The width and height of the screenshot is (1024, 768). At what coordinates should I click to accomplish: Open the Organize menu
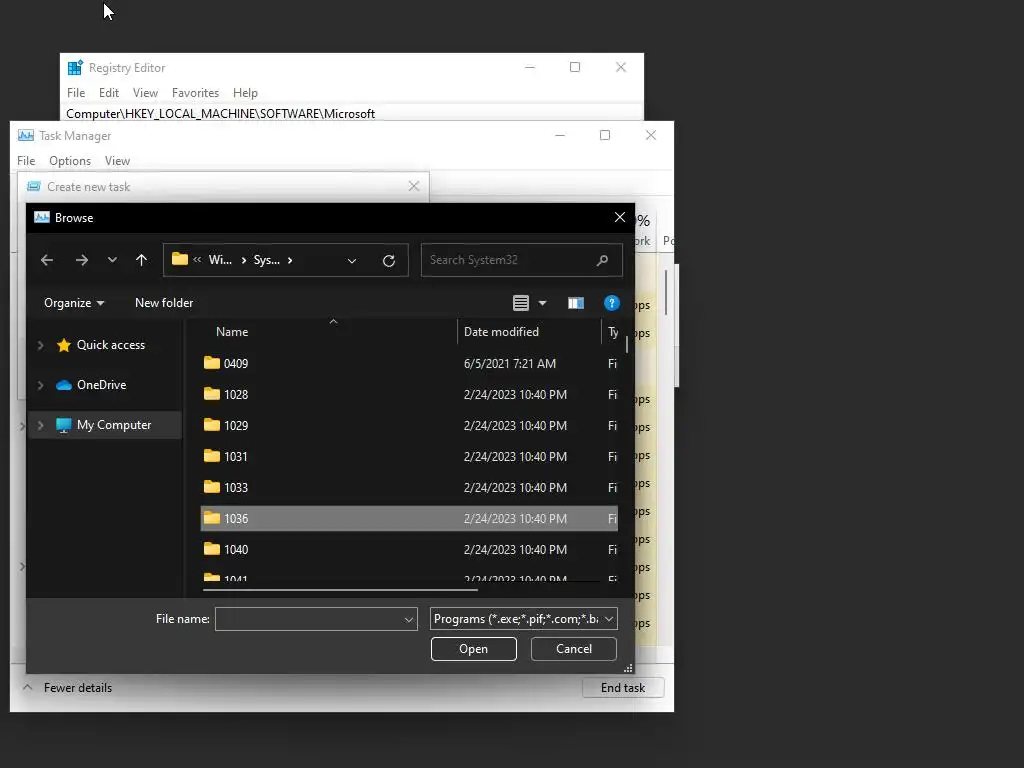[74, 303]
